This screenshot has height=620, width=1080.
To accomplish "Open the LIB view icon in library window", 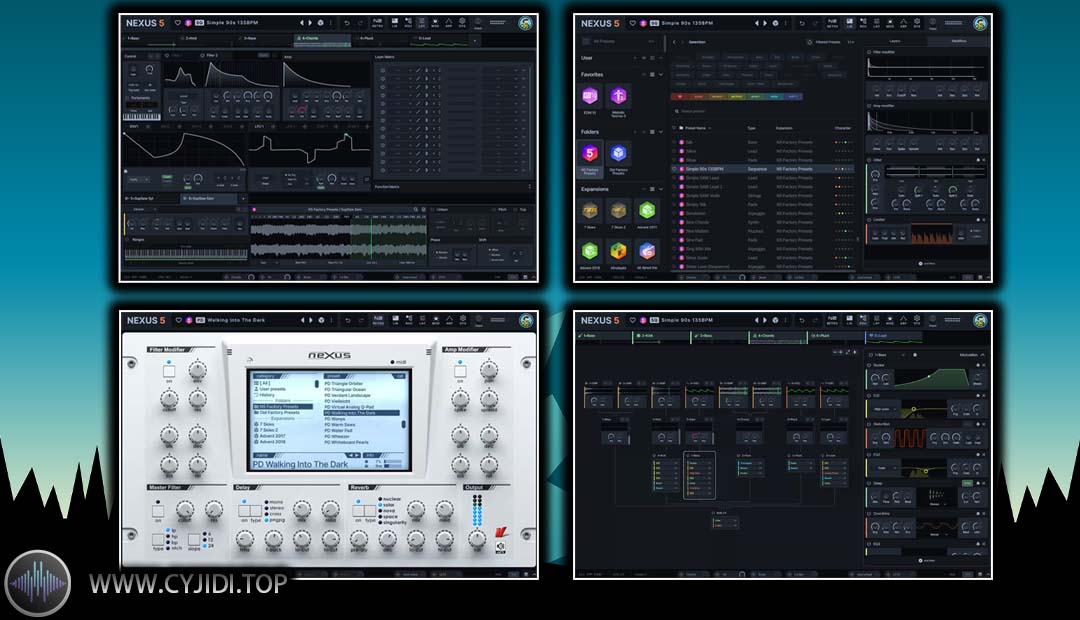I will click(x=849, y=23).
